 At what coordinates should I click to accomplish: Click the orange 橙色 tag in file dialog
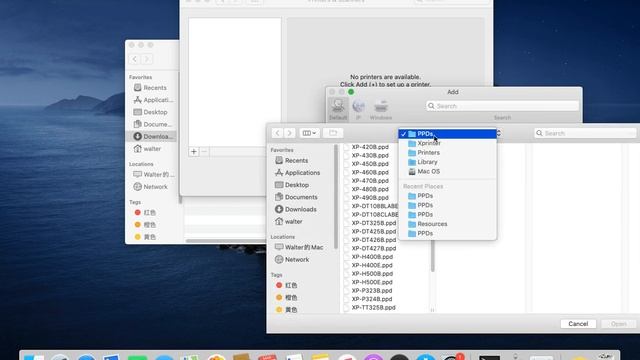point(286,298)
